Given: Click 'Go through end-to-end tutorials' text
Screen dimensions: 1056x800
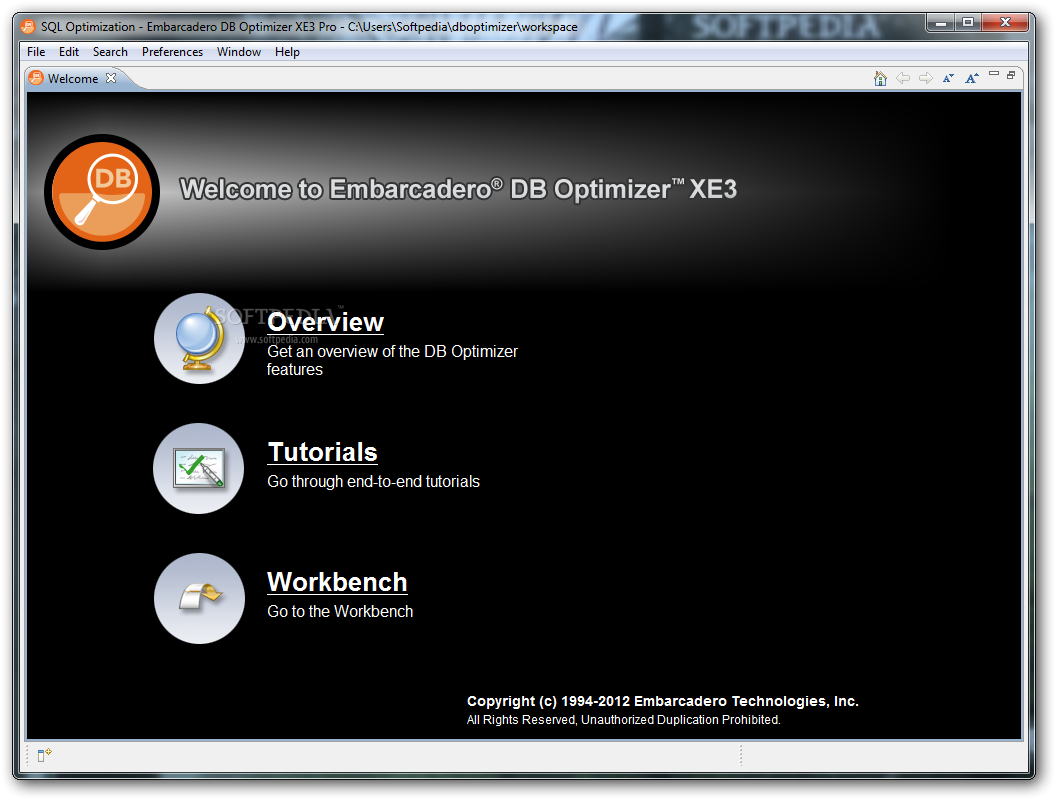Looking at the screenshot, I should (x=373, y=481).
